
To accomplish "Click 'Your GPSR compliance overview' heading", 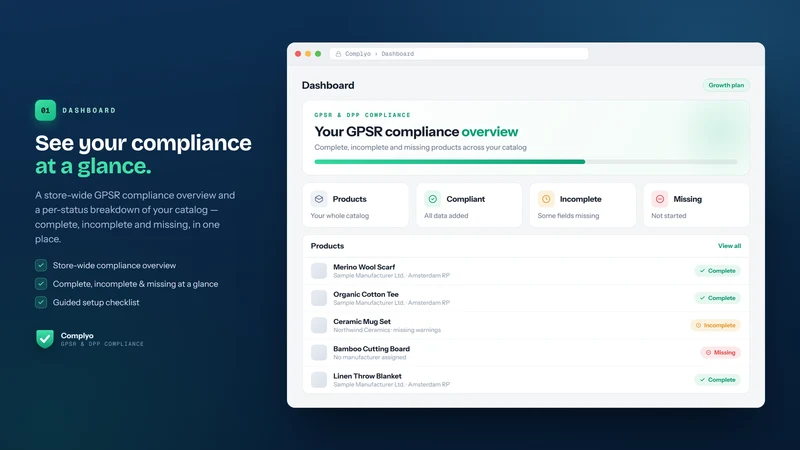I will click(x=416, y=132).
